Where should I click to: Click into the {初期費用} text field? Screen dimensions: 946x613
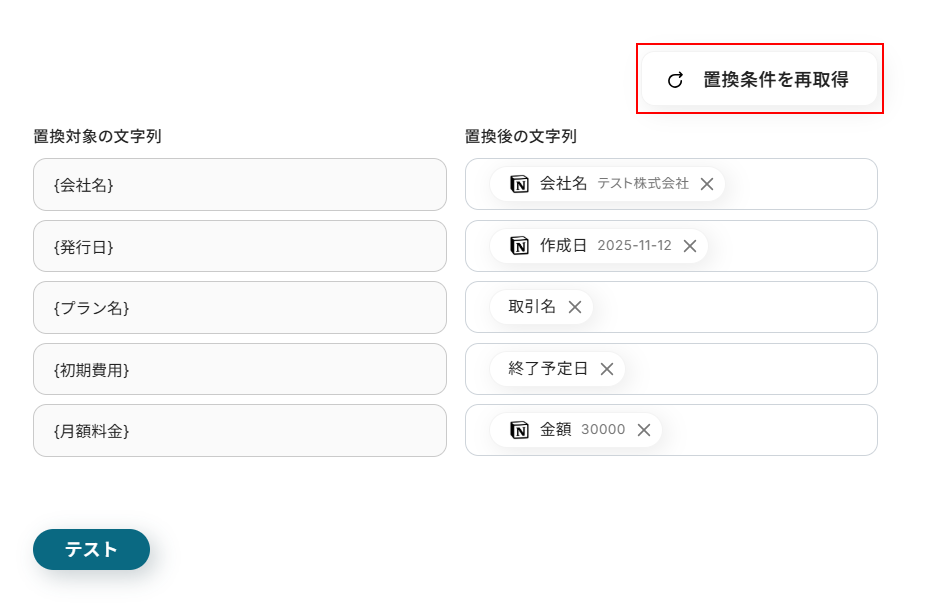pos(239,369)
